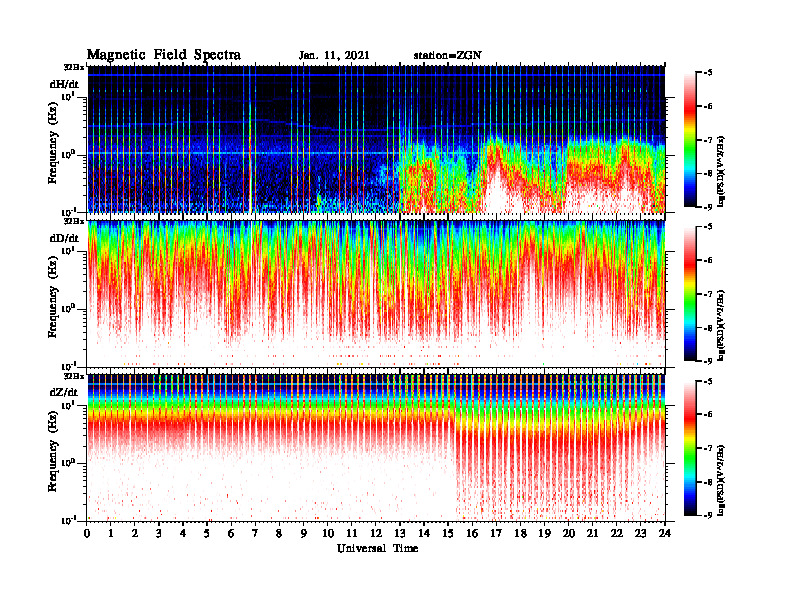Viewport: 792px width, 612px height.
Task: Click the log PSD label beside dD/dt colorbar
Action: click(721, 325)
